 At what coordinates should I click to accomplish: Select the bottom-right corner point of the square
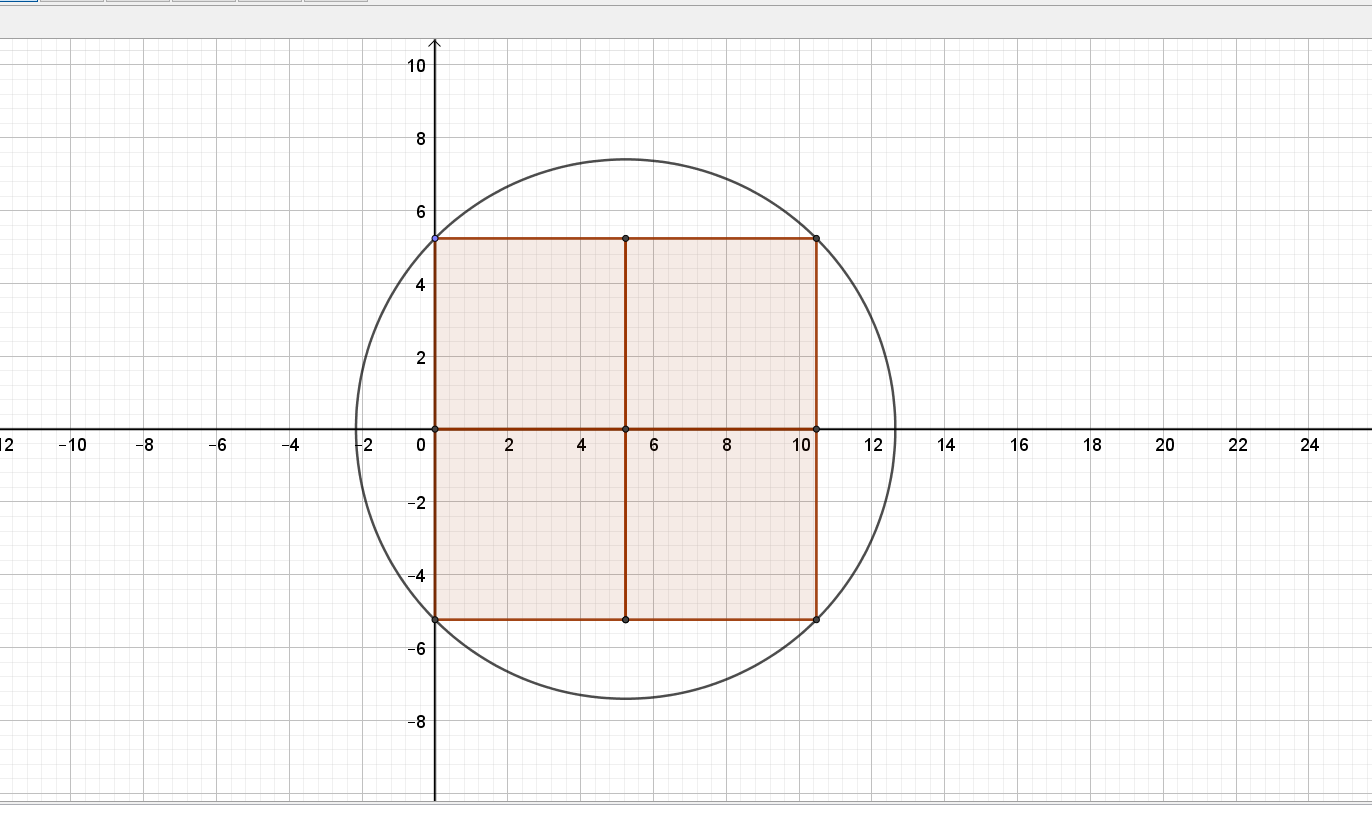tap(817, 620)
